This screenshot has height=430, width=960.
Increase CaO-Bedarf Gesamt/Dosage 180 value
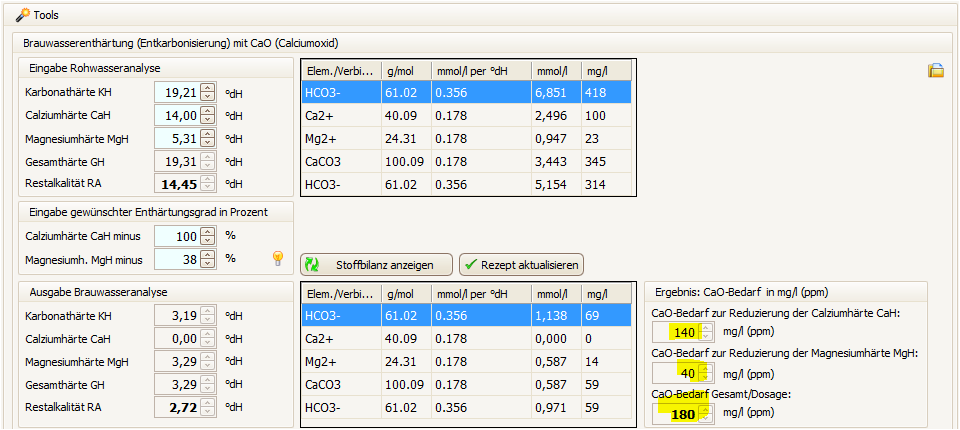(x=705, y=407)
